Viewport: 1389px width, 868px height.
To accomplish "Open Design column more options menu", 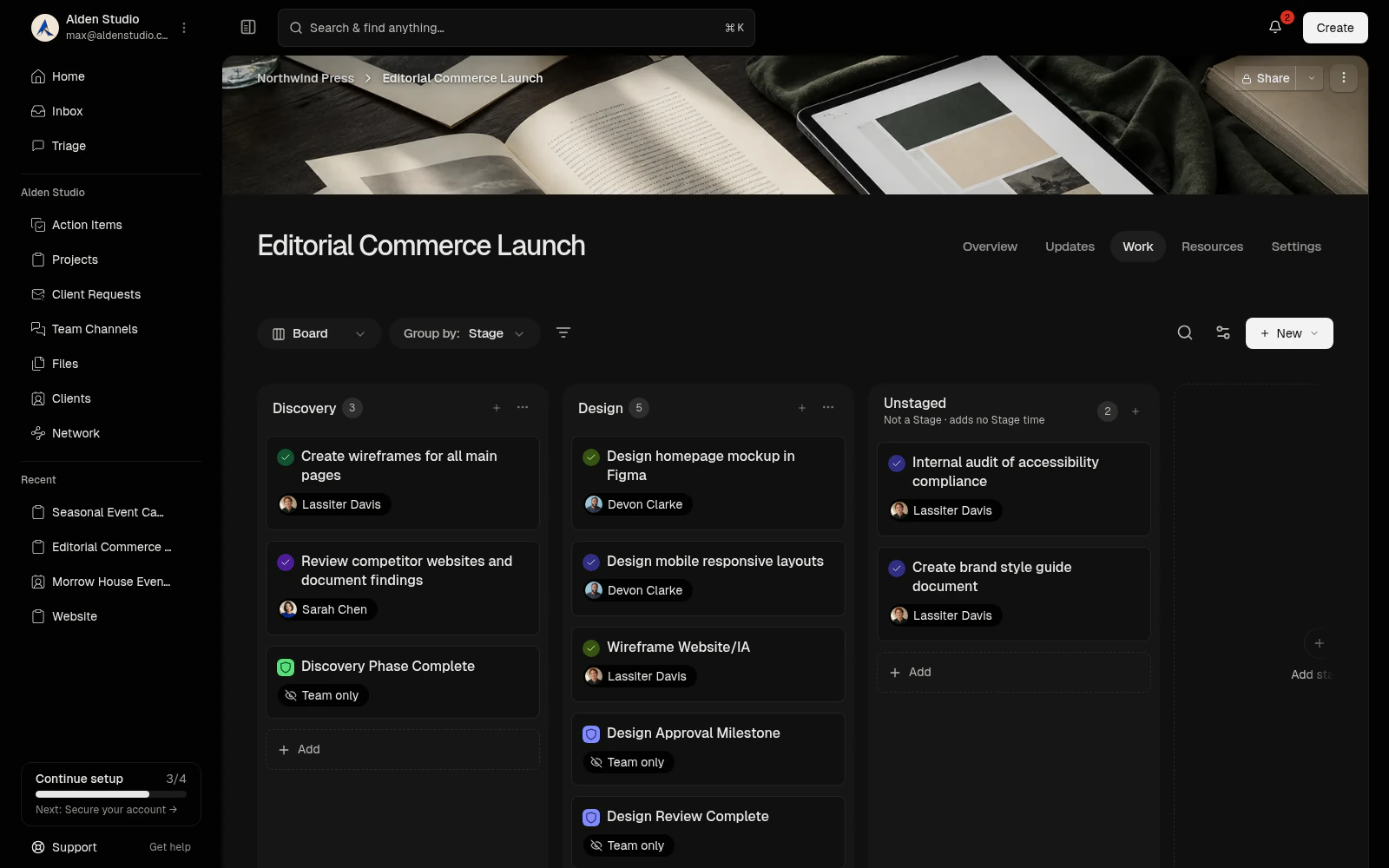I will click(828, 408).
